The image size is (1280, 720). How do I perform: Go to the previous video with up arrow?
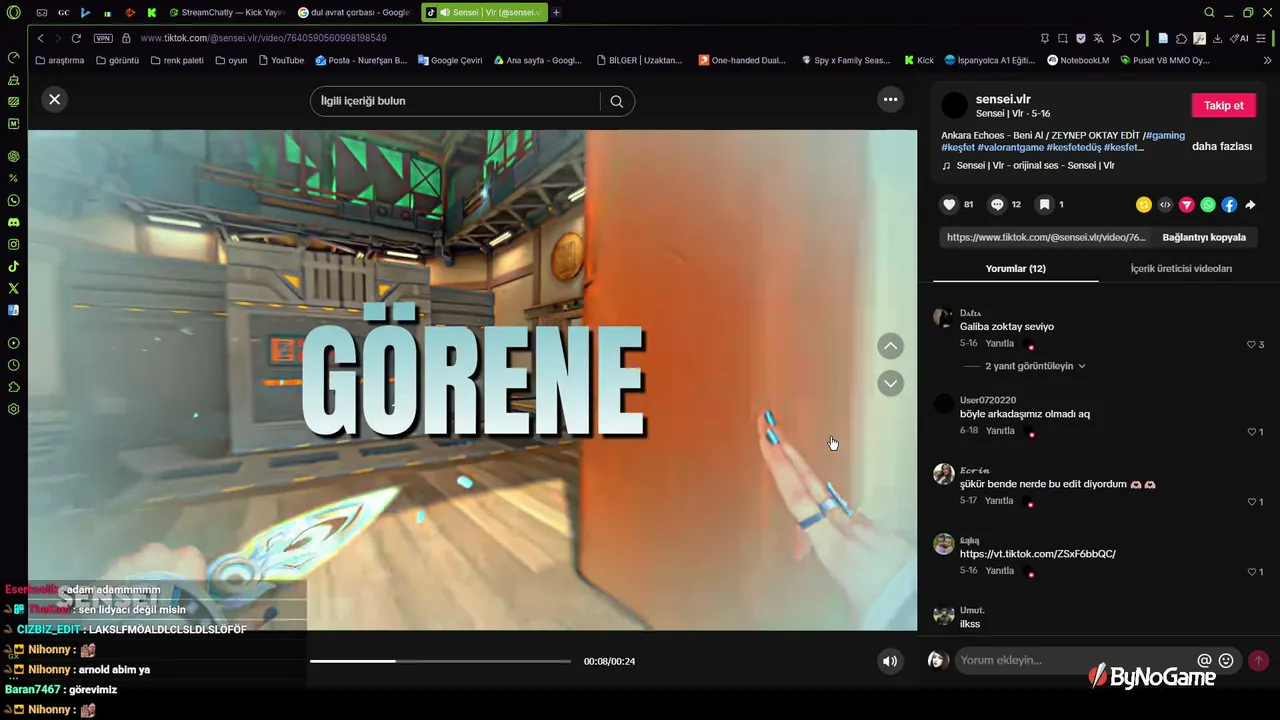[x=890, y=346]
